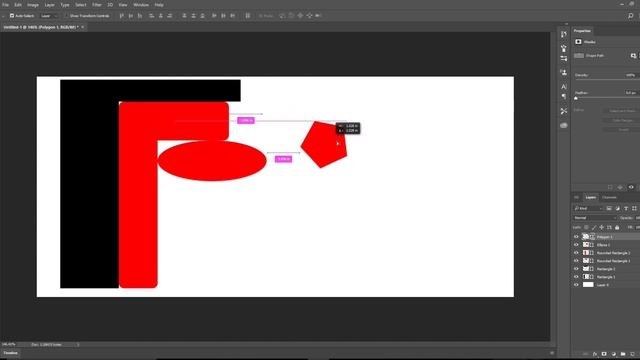Open the Paragraph panel icon in dock
Viewport: 640px width, 360px height.
point(564,96)
